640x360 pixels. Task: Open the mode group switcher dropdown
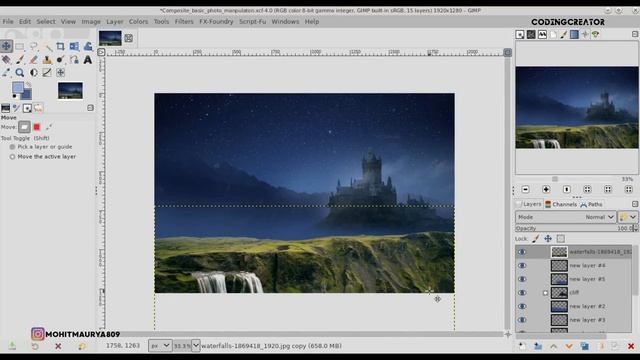click(628, 217)
